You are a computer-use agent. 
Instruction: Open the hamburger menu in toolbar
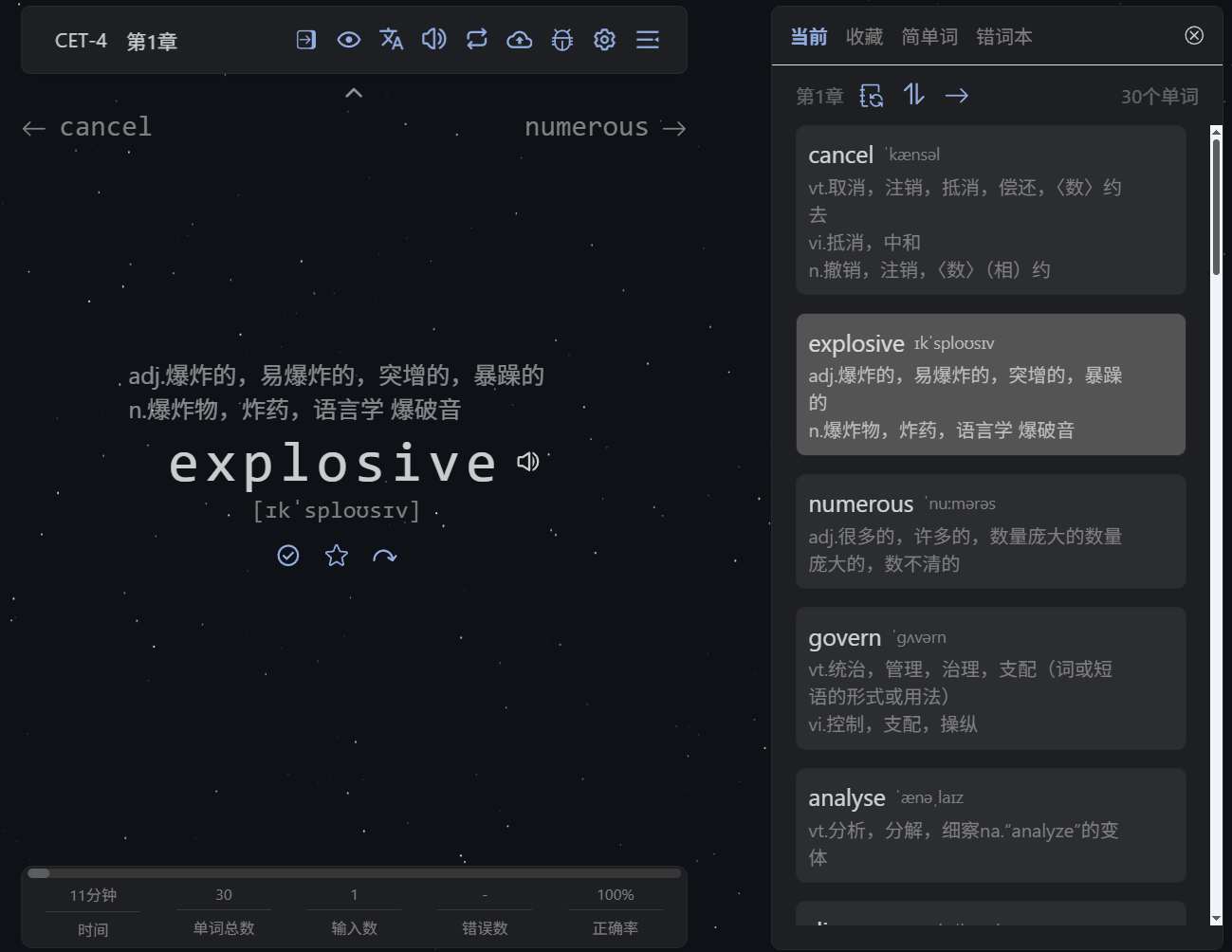[x=648, y=40]
